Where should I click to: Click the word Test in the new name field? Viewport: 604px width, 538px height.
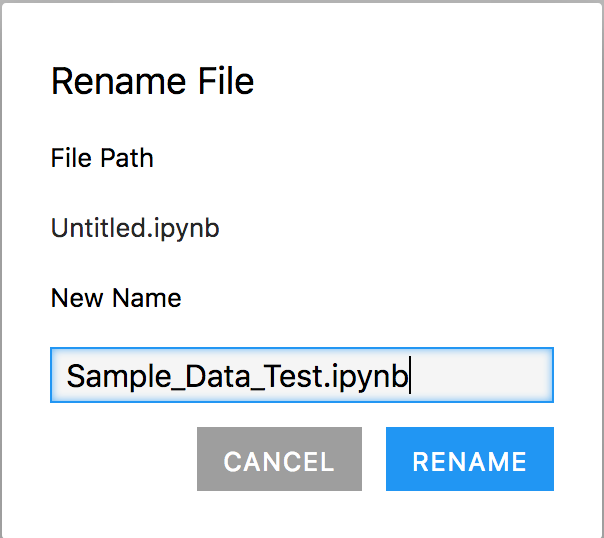[x=293, y=376]
